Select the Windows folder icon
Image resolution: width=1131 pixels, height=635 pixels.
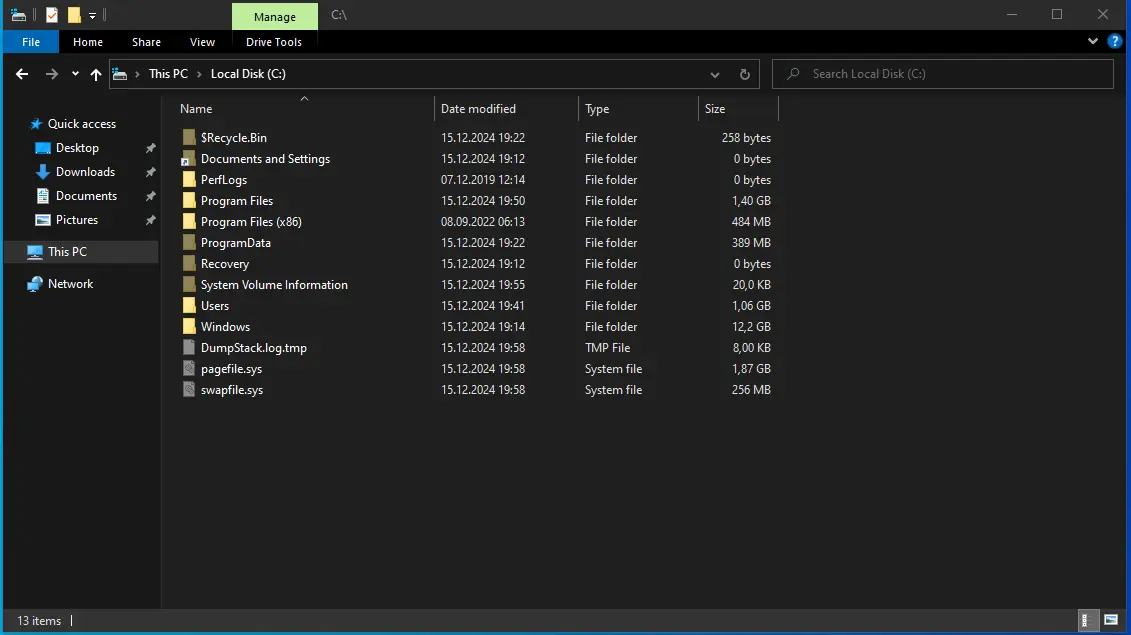click(x=189, y=326)
